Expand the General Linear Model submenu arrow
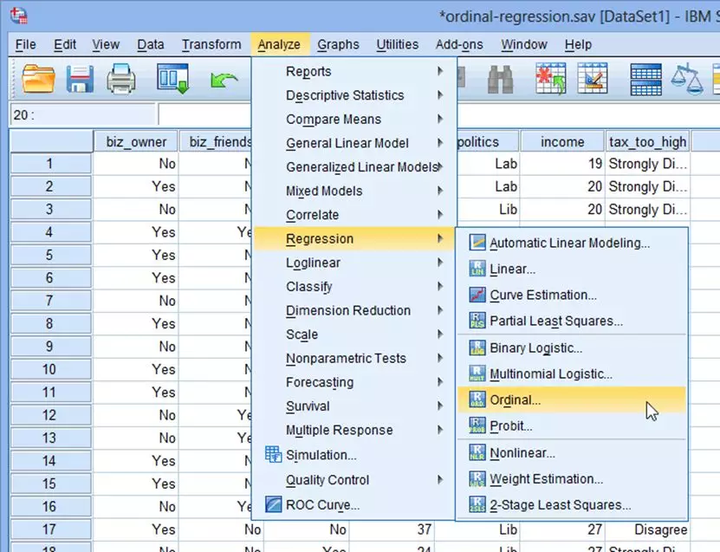The width and height of the screenshot is (720, 552). point(440,143)
